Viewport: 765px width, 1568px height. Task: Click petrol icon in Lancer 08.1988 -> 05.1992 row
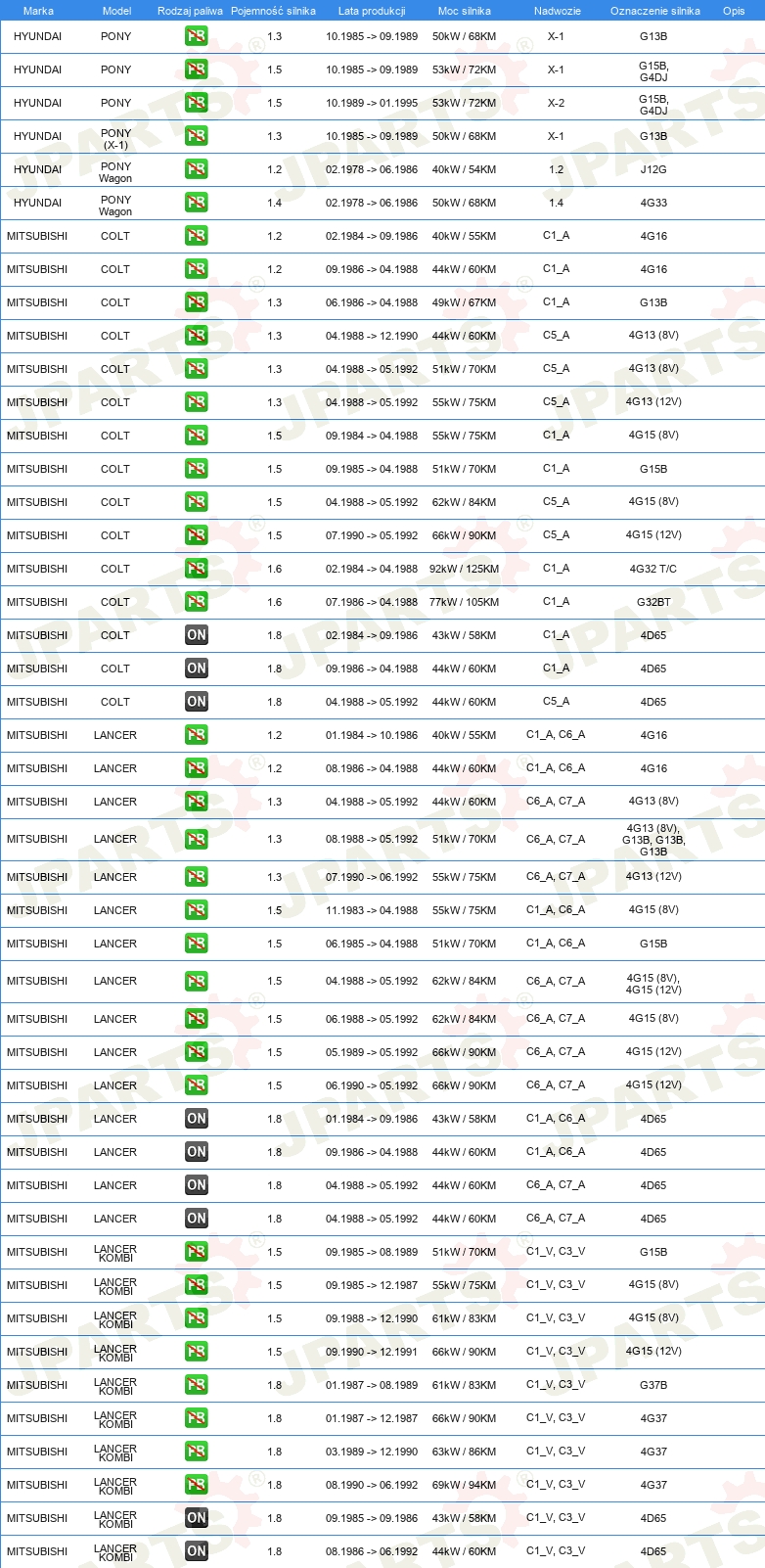tap(197, 839)
